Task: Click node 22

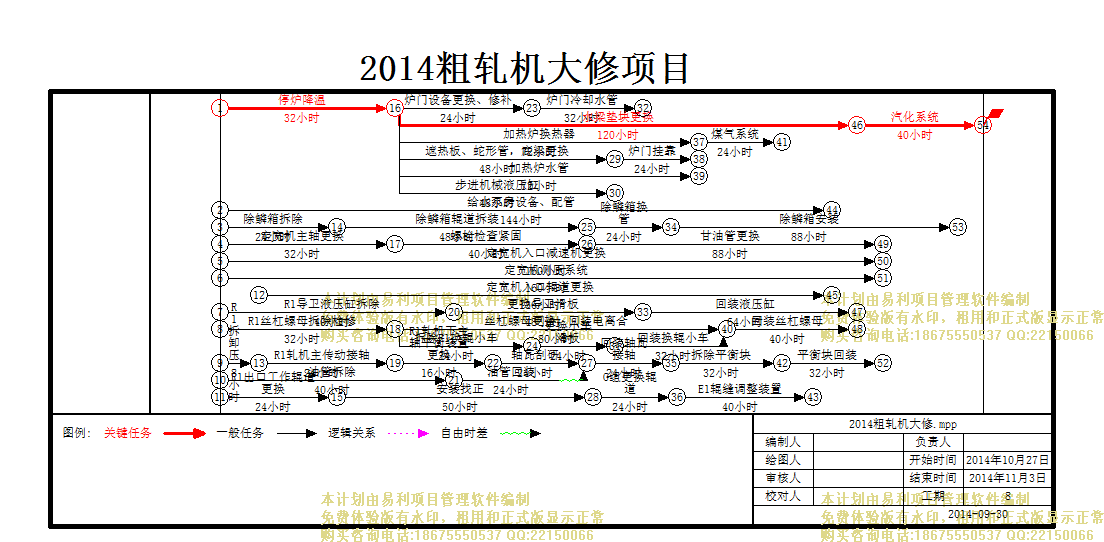Action: pos(493,363)
